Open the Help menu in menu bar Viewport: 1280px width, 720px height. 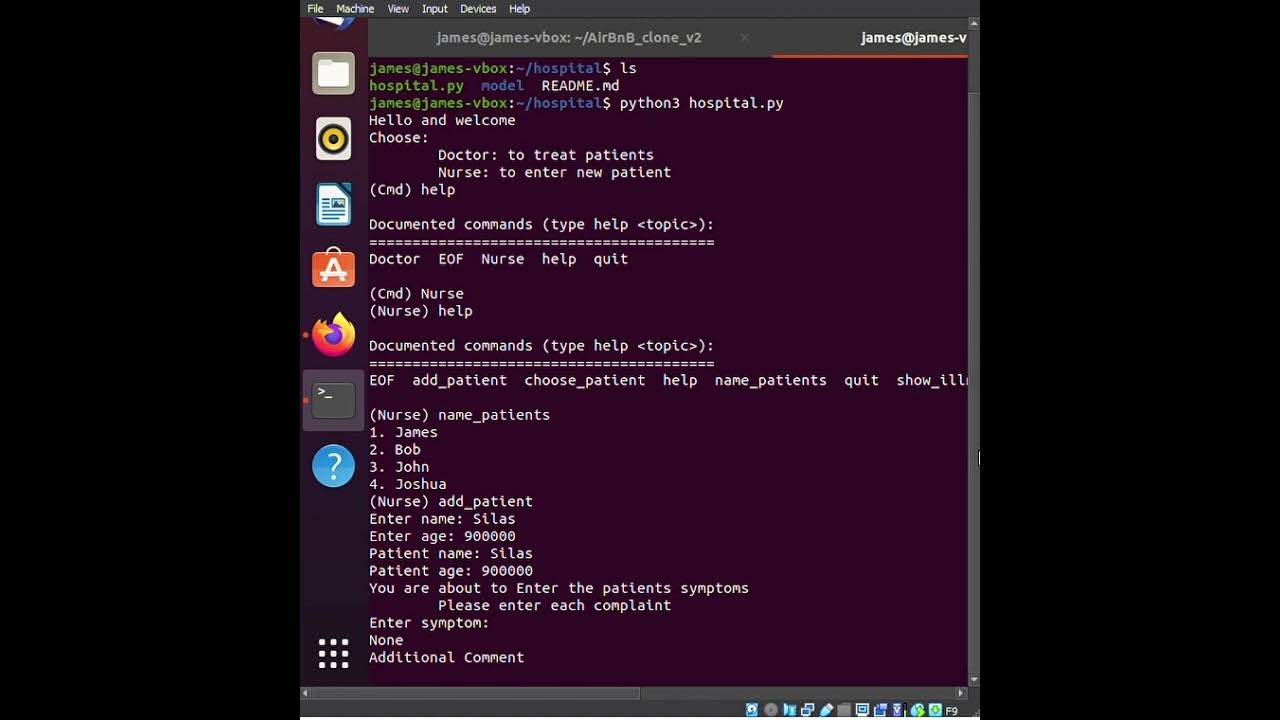coord(519,9)
